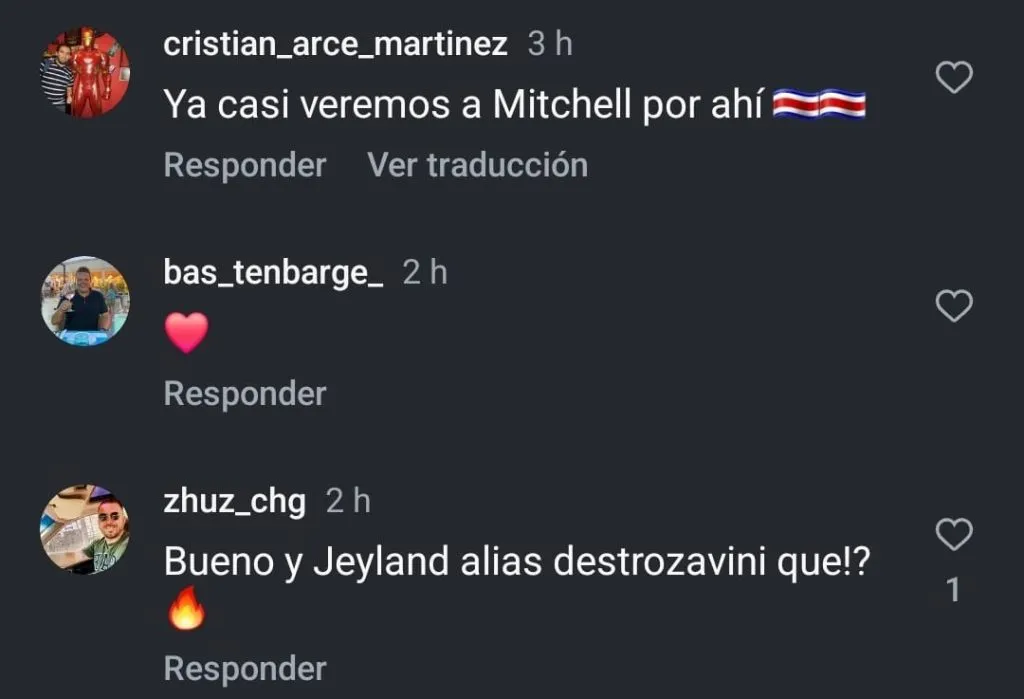Viewport: 1024px width, 699px height.
Task: View zhuz_chg profile photo
Action: [x=85, y=529]
